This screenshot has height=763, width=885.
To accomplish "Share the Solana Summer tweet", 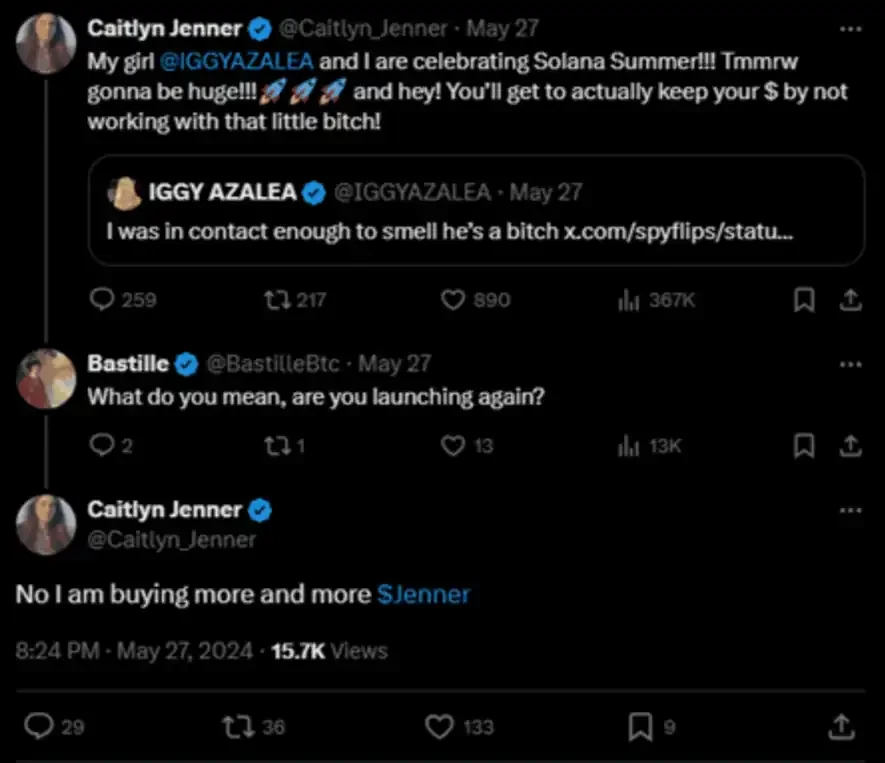I will (848, 299).
